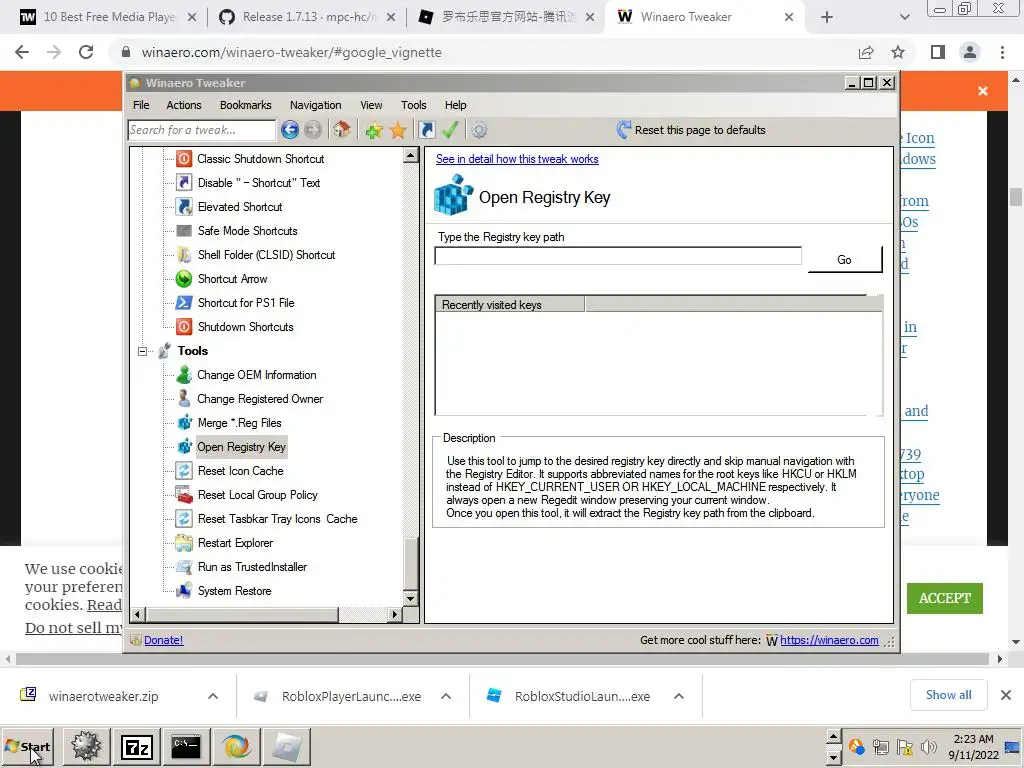
Task: Open the Navigation menu
Action: [x=315, y=105]
